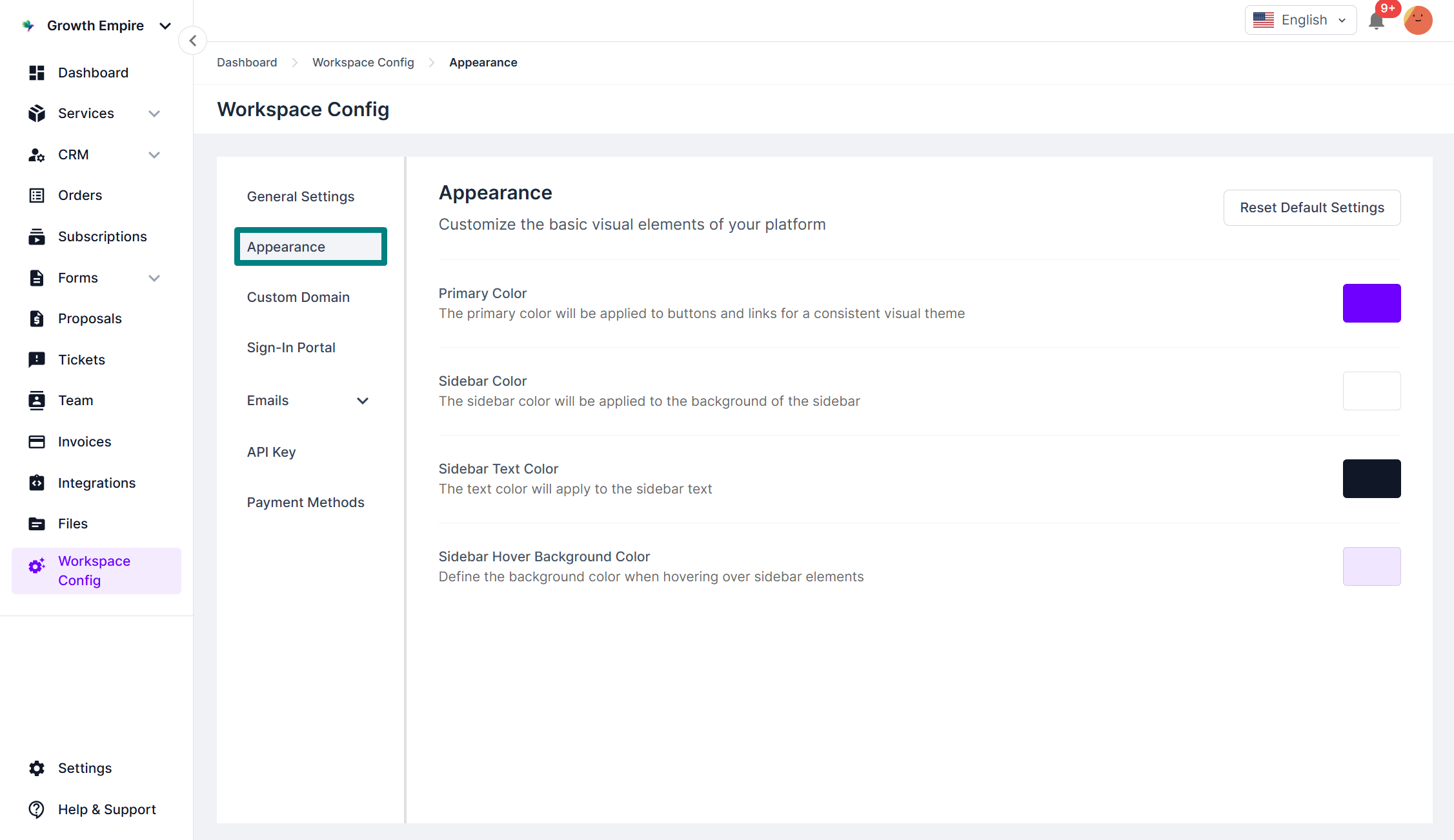1454x840 pixels.
Task: Open the dark Sidebar Text Color swatch
Action: (1371, 479)
